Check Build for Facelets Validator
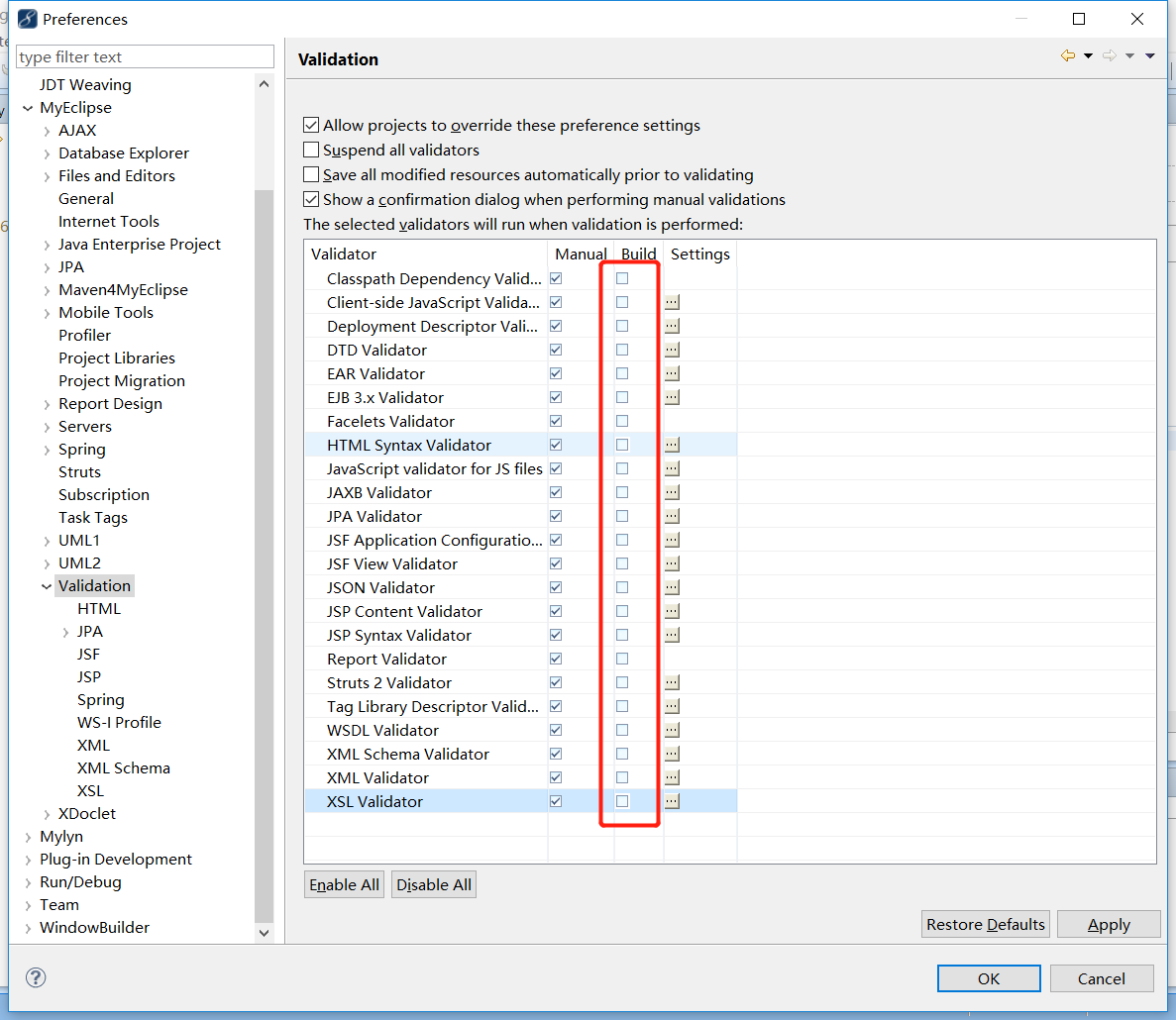This screenshot has height=1020, width=1176. (x=622, y=421)
